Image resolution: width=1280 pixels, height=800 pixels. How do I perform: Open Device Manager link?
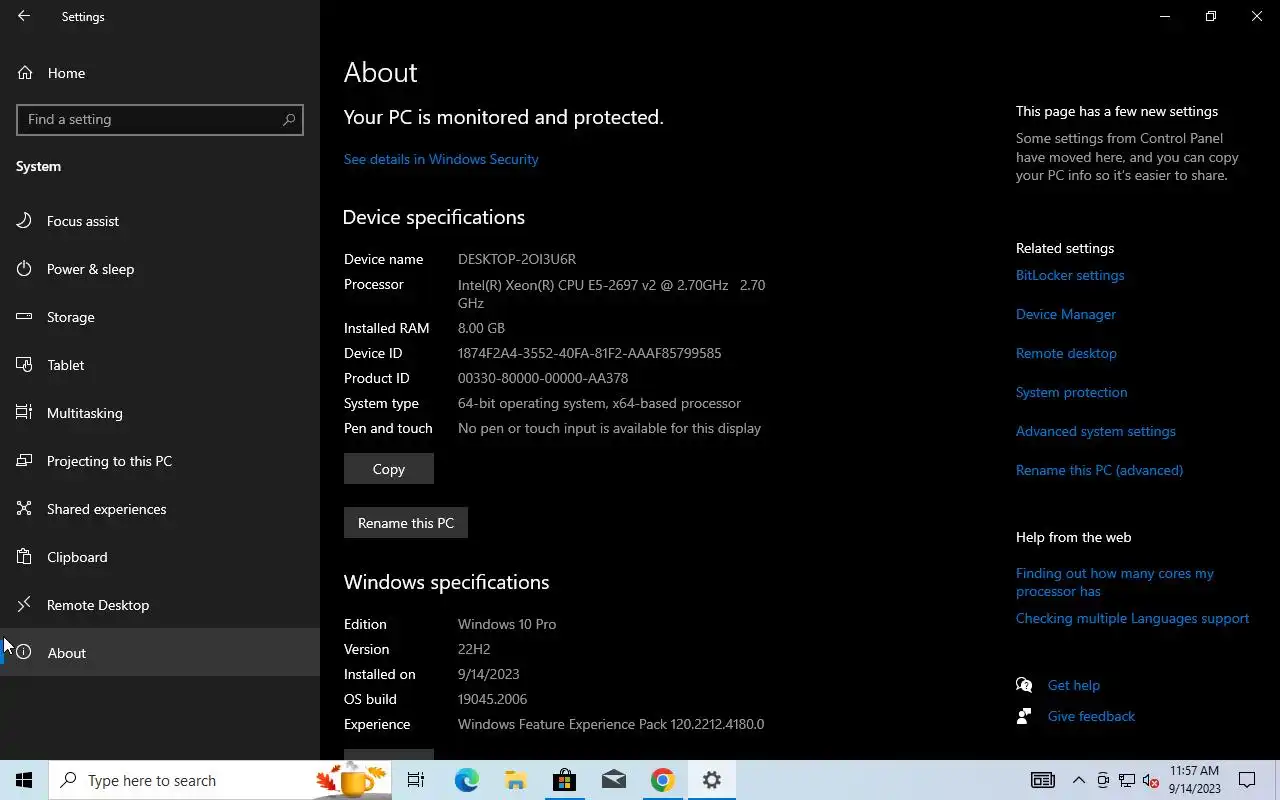click(x=1066, y=314)
